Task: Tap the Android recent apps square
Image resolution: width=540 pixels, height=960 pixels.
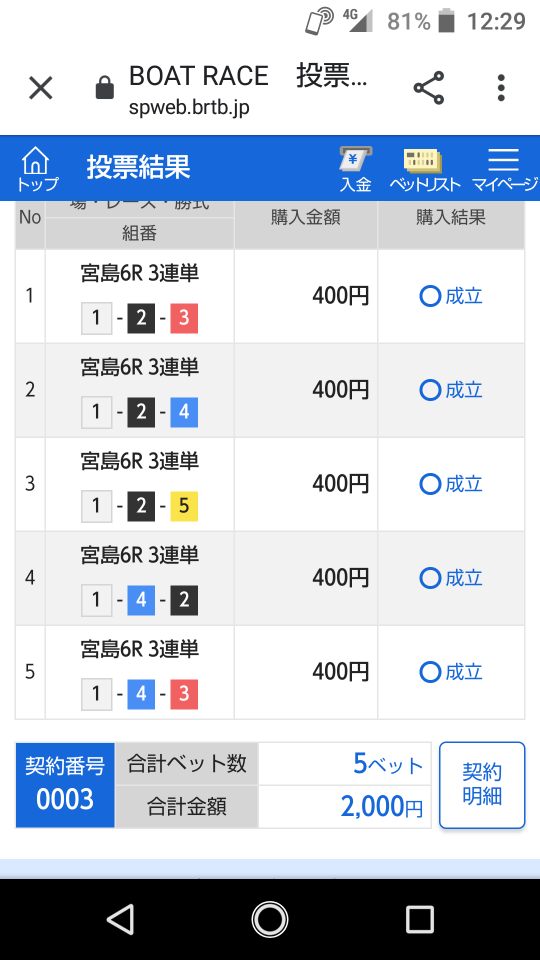Action: pyautogui.click(x=419, y=919)
